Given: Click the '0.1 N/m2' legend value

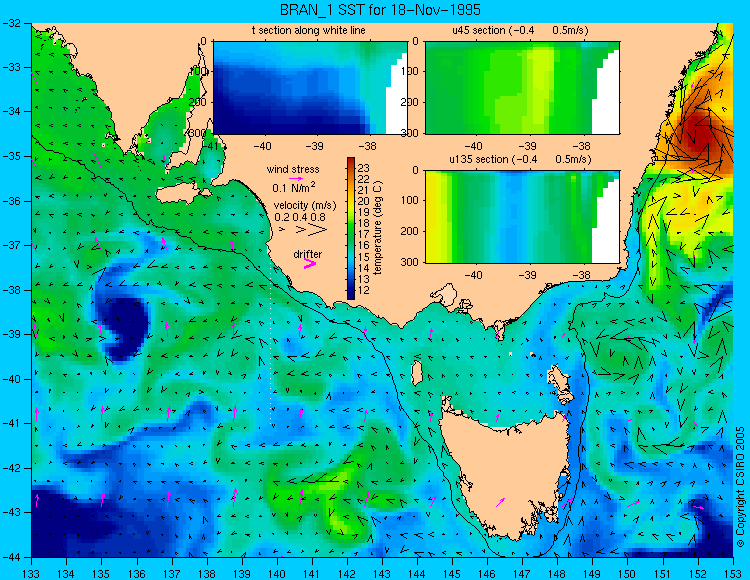Looking at the screenshot, I should pos(294,187).
